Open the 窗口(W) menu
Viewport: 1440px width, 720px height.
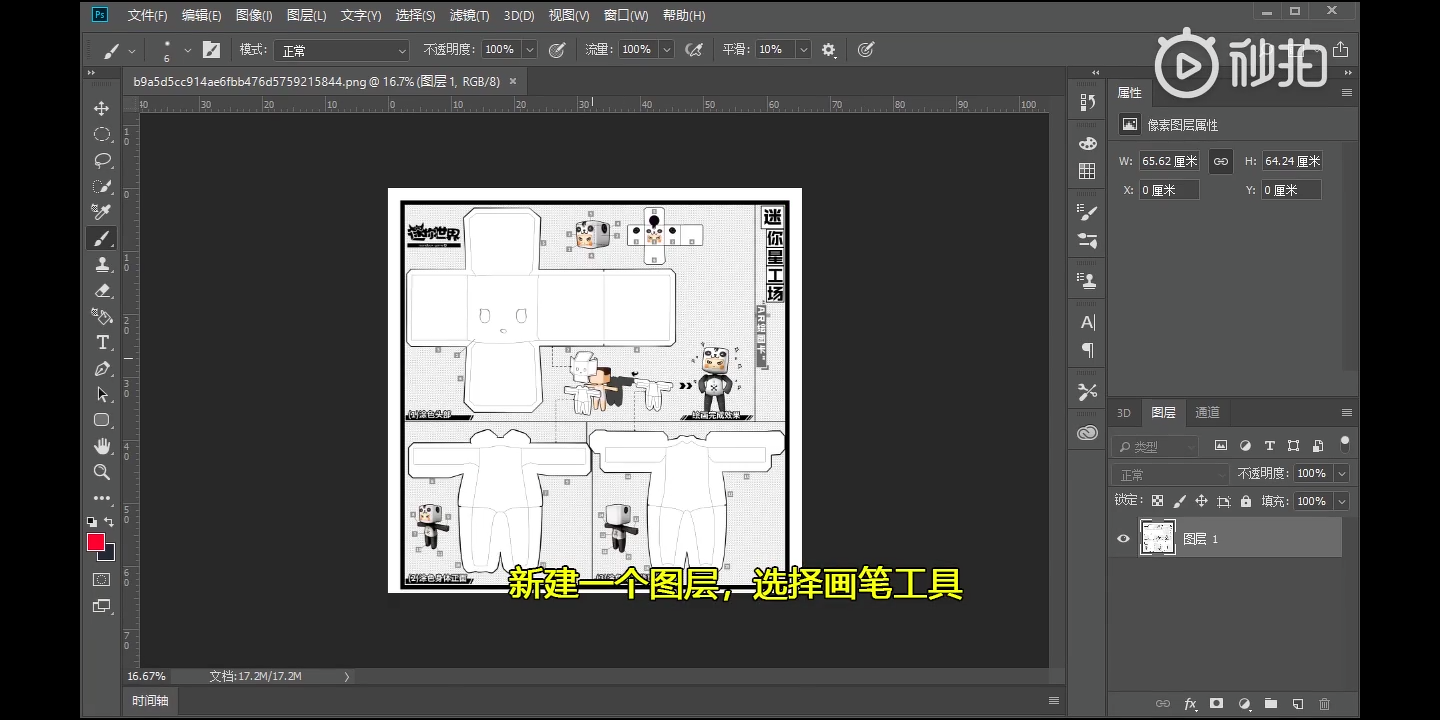626,15
